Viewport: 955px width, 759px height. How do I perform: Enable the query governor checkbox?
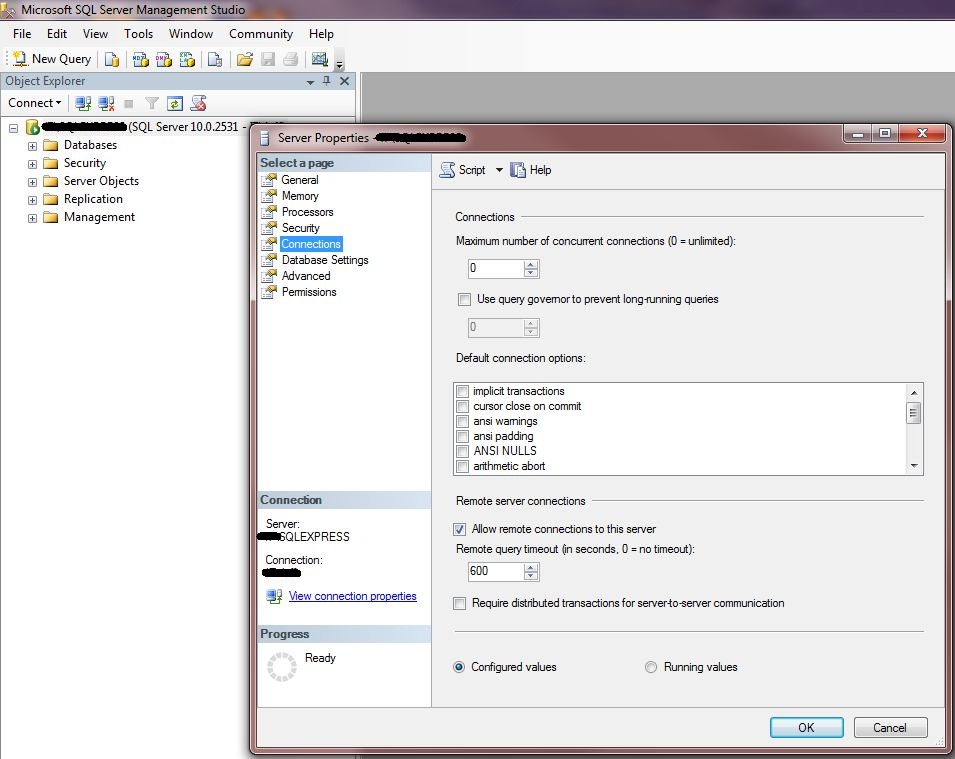(x=465, y=299)
